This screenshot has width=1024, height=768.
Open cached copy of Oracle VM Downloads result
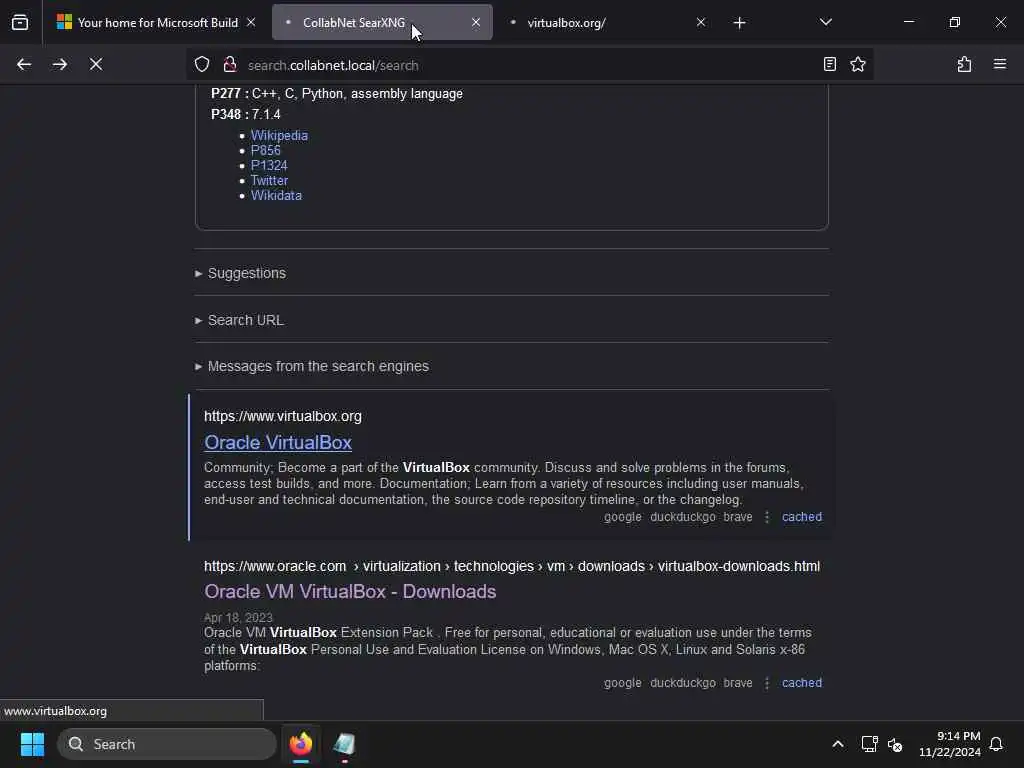point(802,683)
